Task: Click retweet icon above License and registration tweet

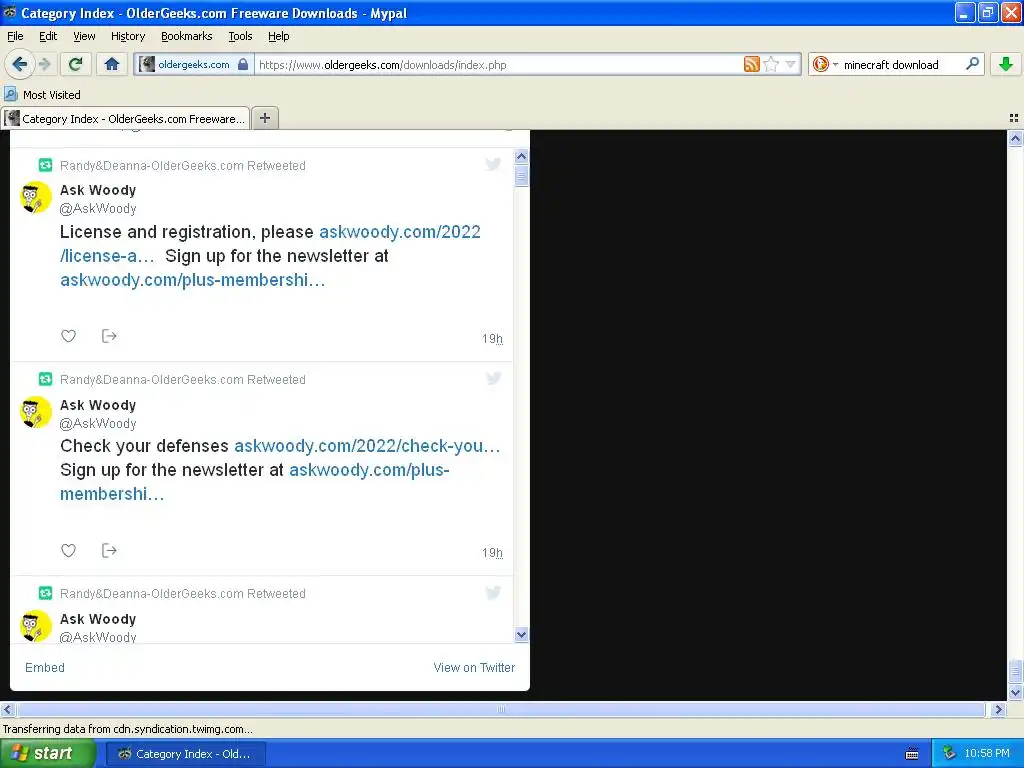Action: click(45, 165)
